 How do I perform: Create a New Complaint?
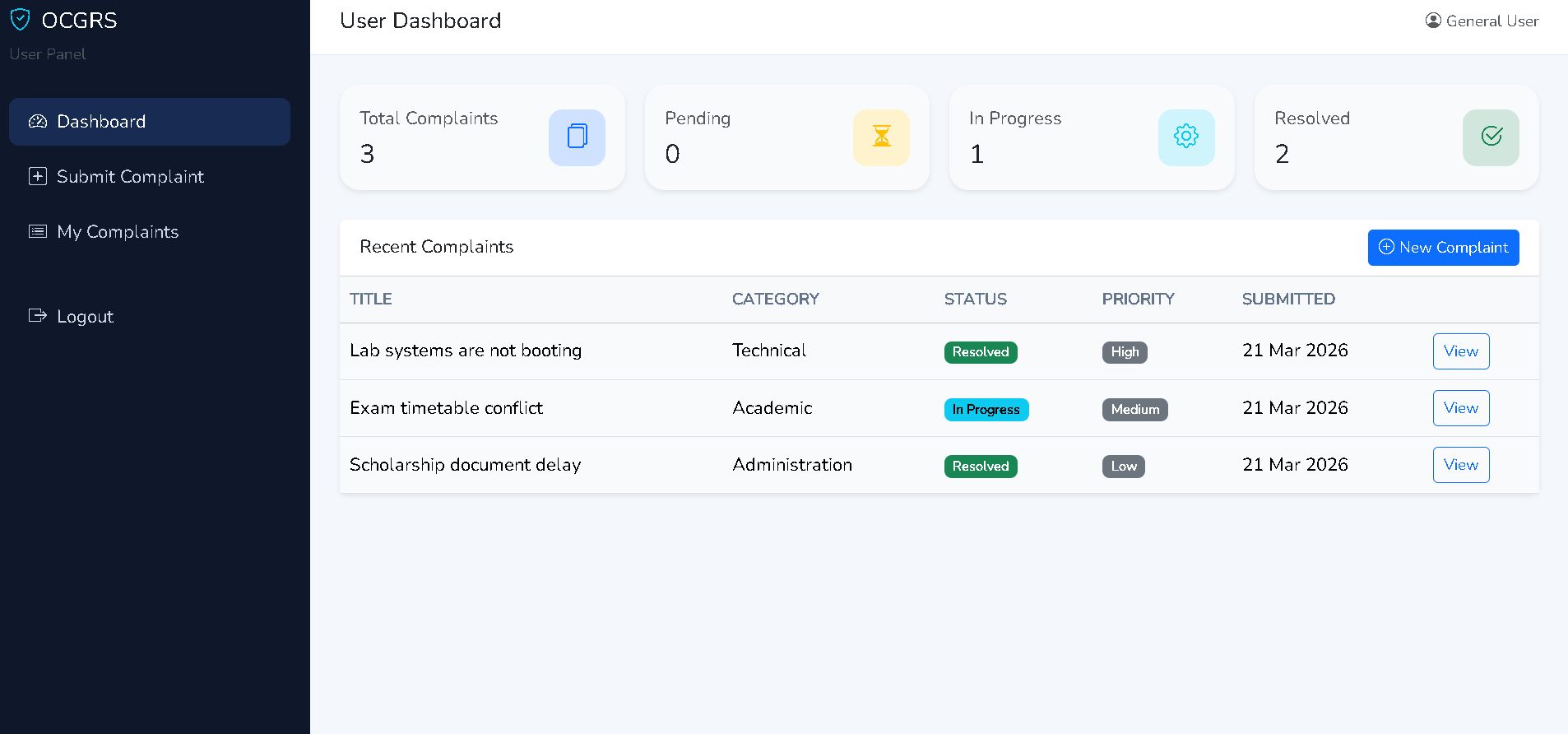pos(1443,248)
